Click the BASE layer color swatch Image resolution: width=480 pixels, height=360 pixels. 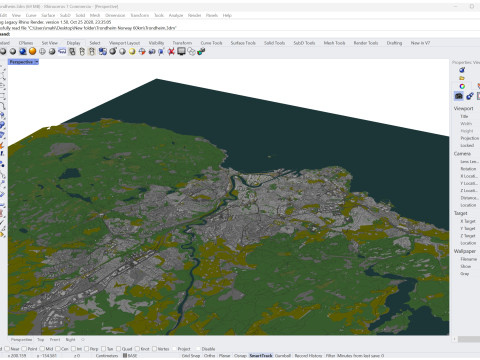(x=125, y=356)
